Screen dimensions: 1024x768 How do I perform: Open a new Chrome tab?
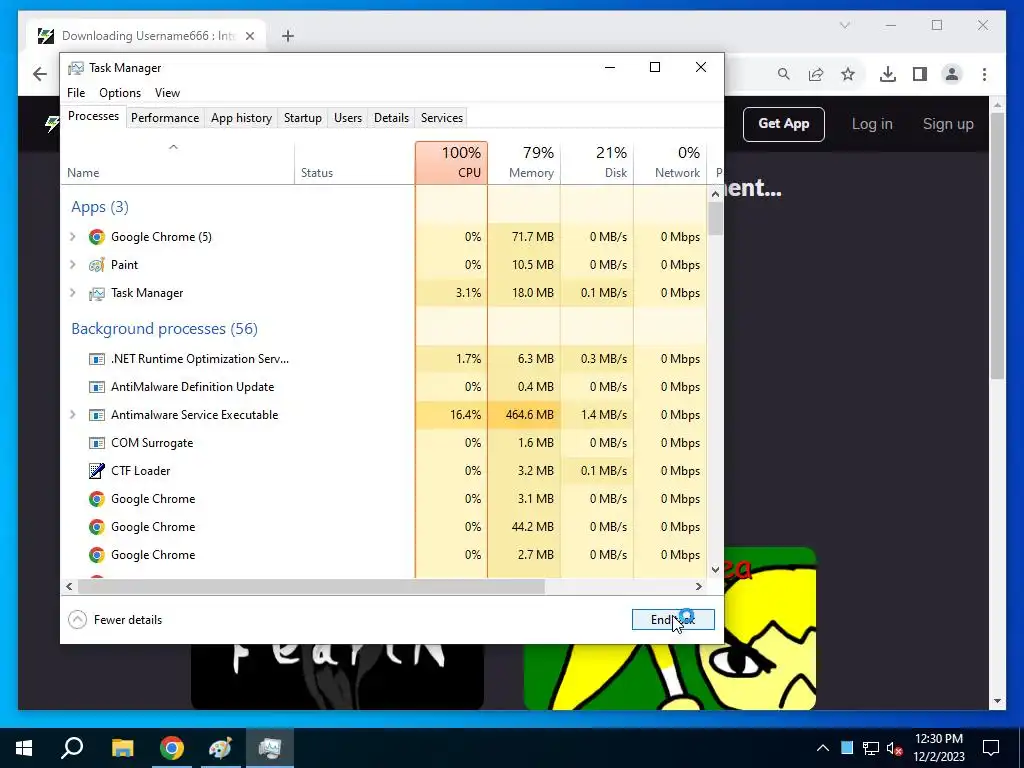click(288, 36)
